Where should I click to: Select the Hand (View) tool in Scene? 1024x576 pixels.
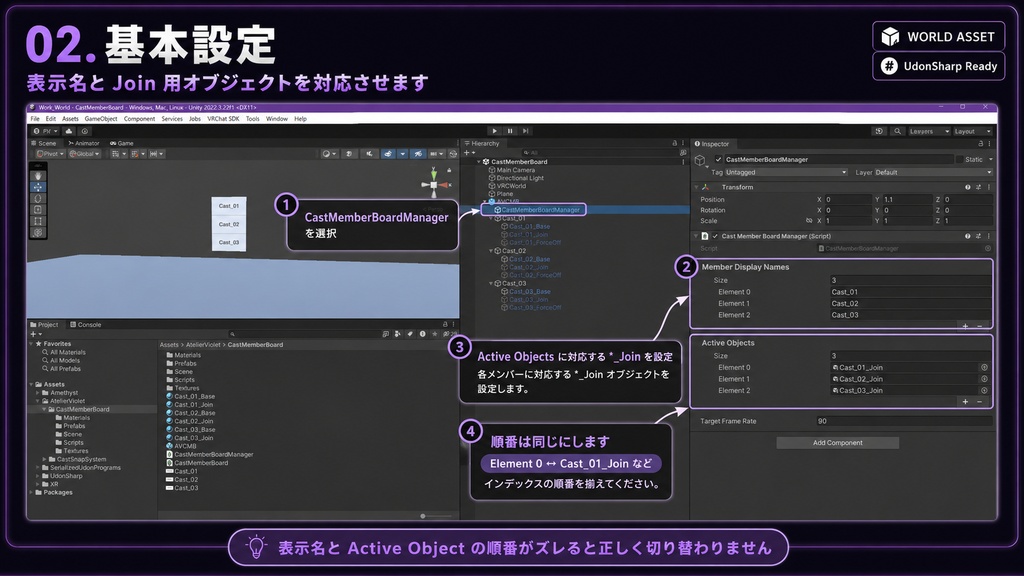[38, 176]
